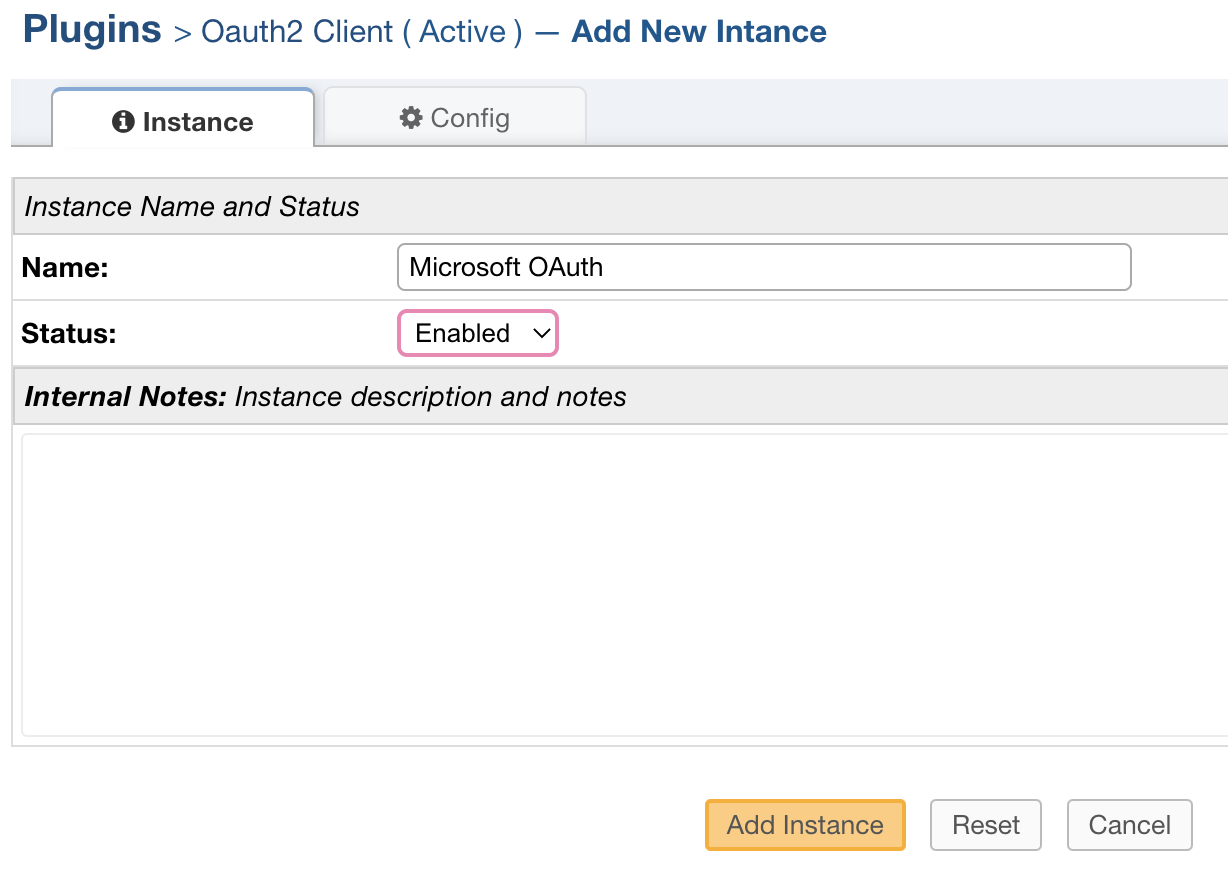Switch to the Config tab
This screenshot has width=1228, height=876.
(454, 117)
